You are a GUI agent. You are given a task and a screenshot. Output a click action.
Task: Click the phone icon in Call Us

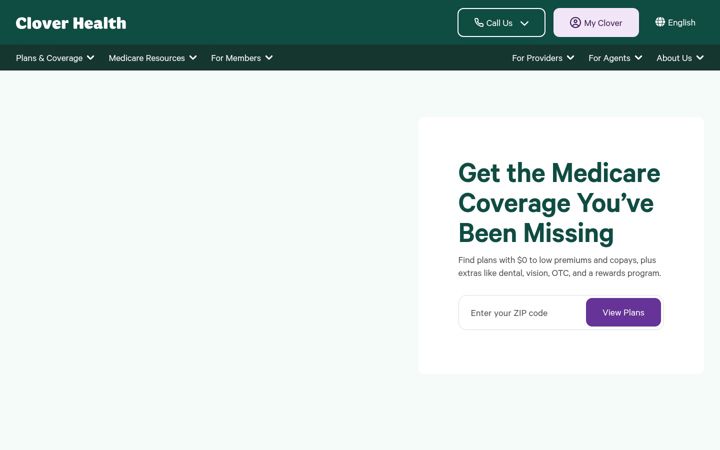click(x=478, y=22)
